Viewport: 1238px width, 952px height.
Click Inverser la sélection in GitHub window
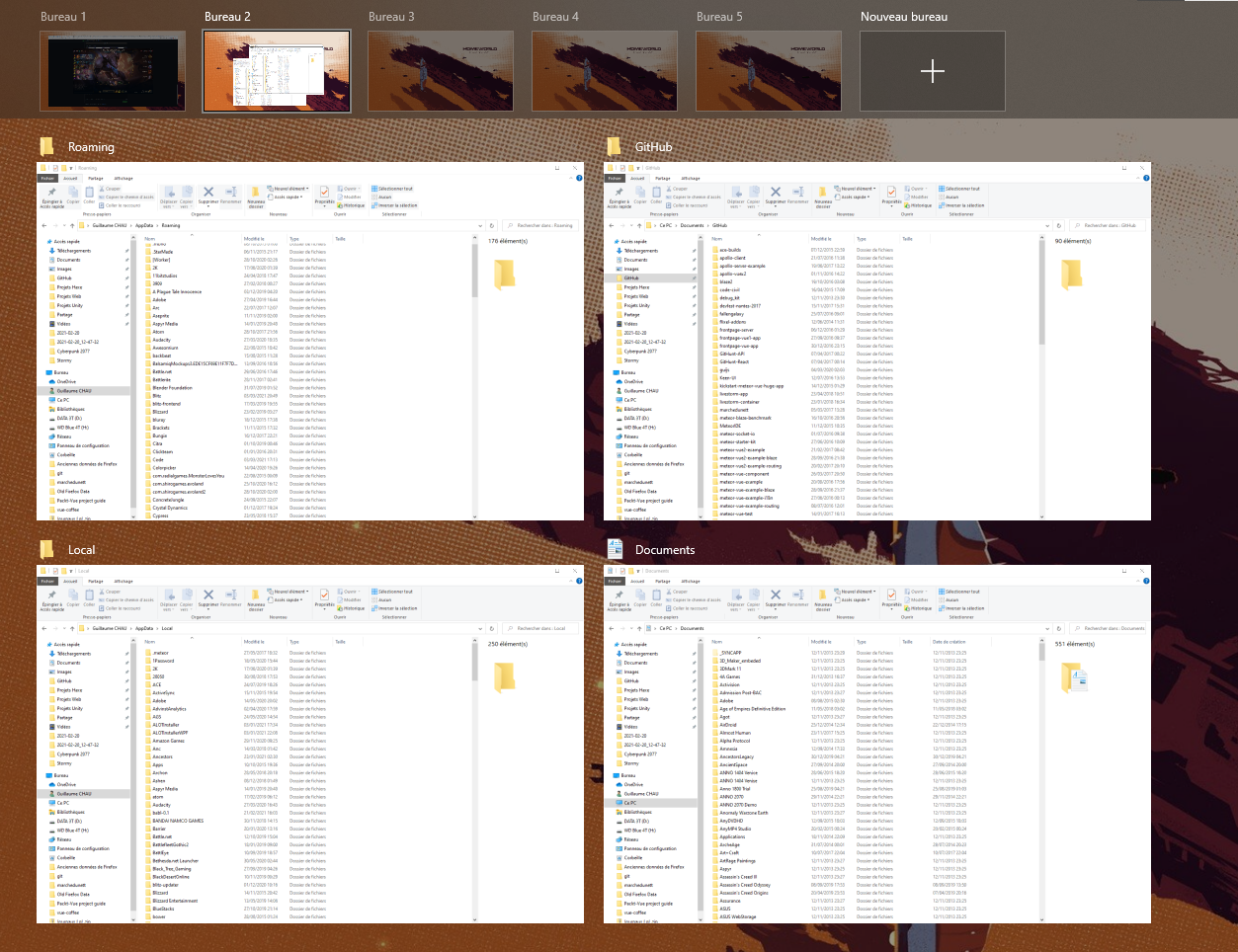pos(961,205)
